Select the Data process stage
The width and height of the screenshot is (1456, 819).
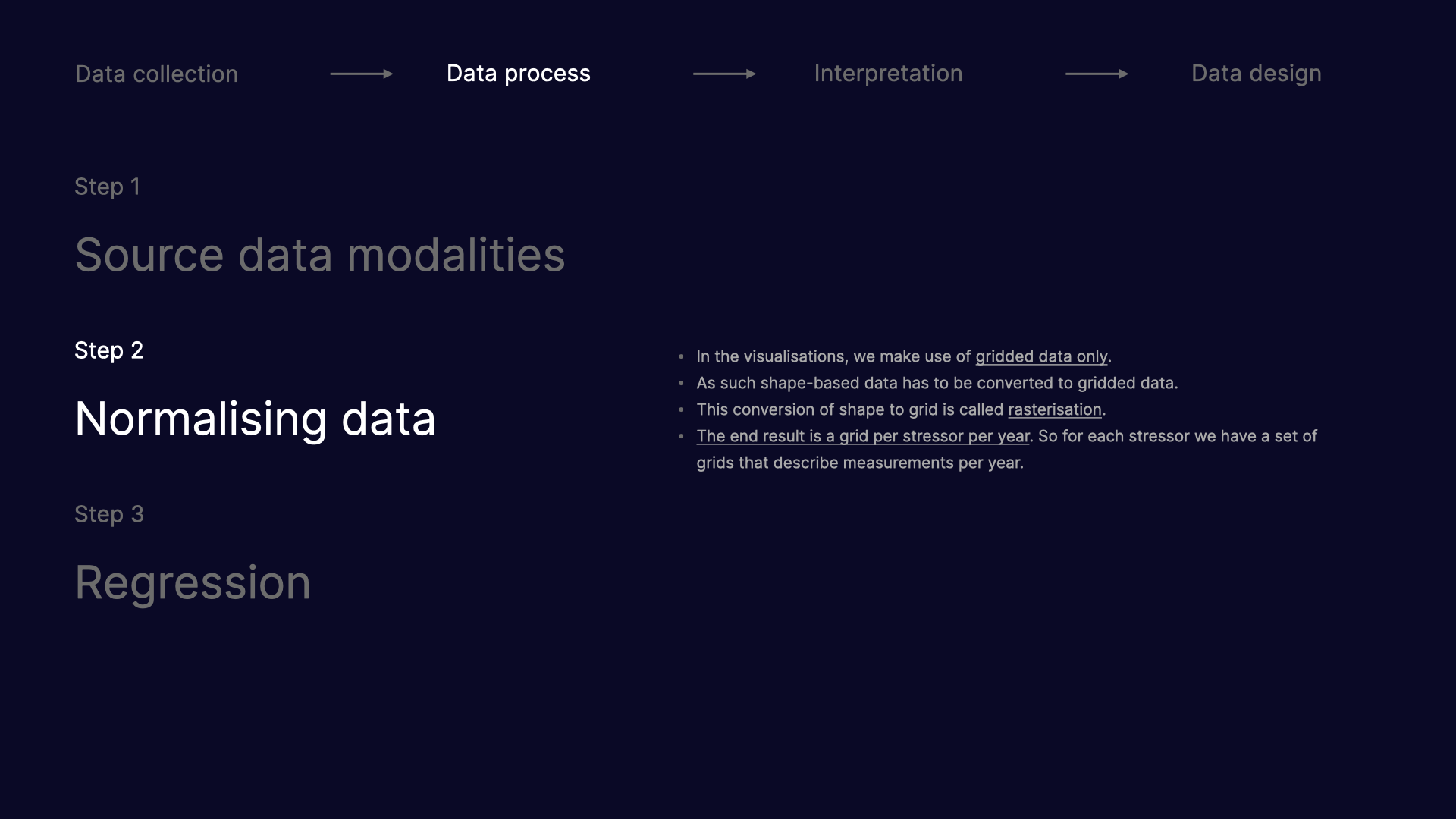(518, 74)
